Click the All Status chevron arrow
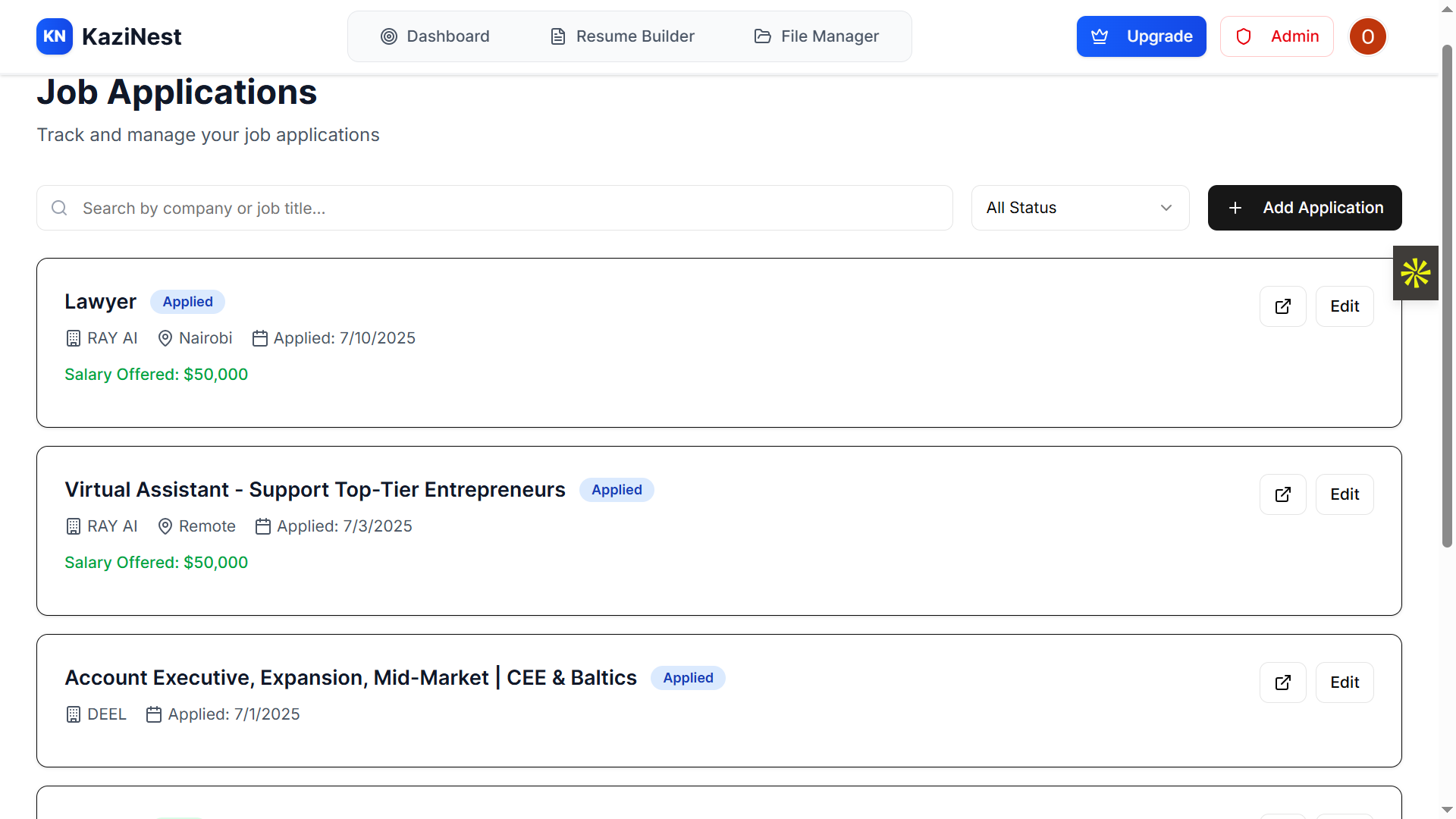The width and height of the screenshot is (1456, 819). 1166,208
